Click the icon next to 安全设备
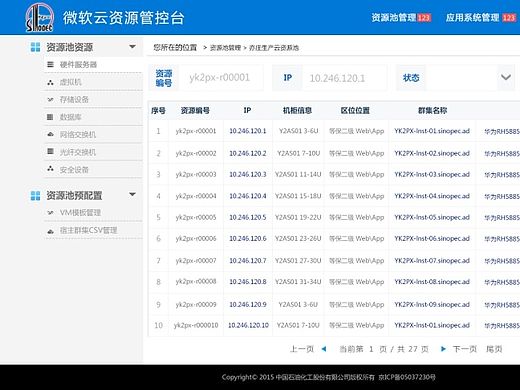This screenshot has height=390, width=520. [x=50, y=169]
